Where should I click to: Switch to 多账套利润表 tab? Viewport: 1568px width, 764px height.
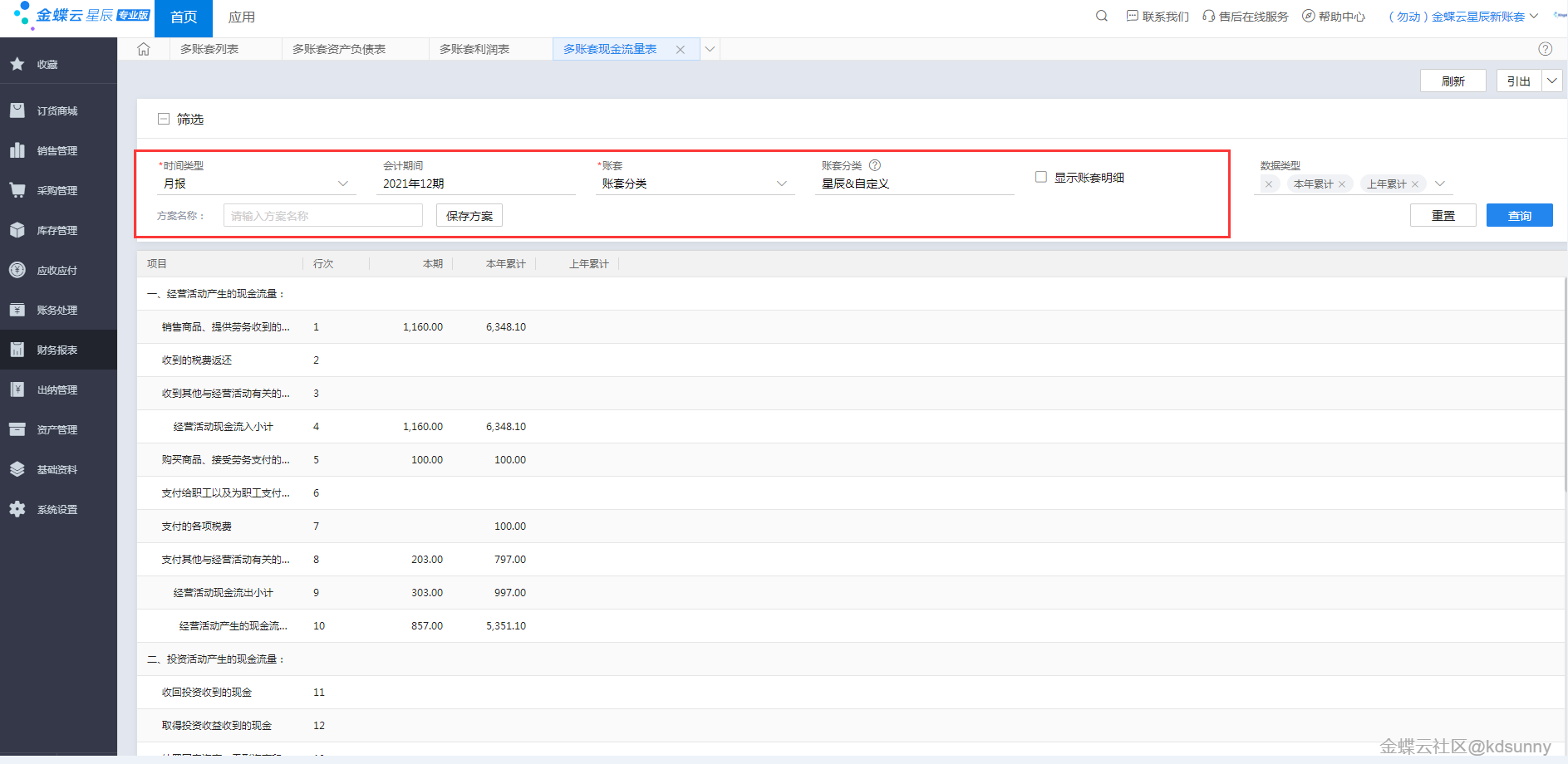point(474,49)
